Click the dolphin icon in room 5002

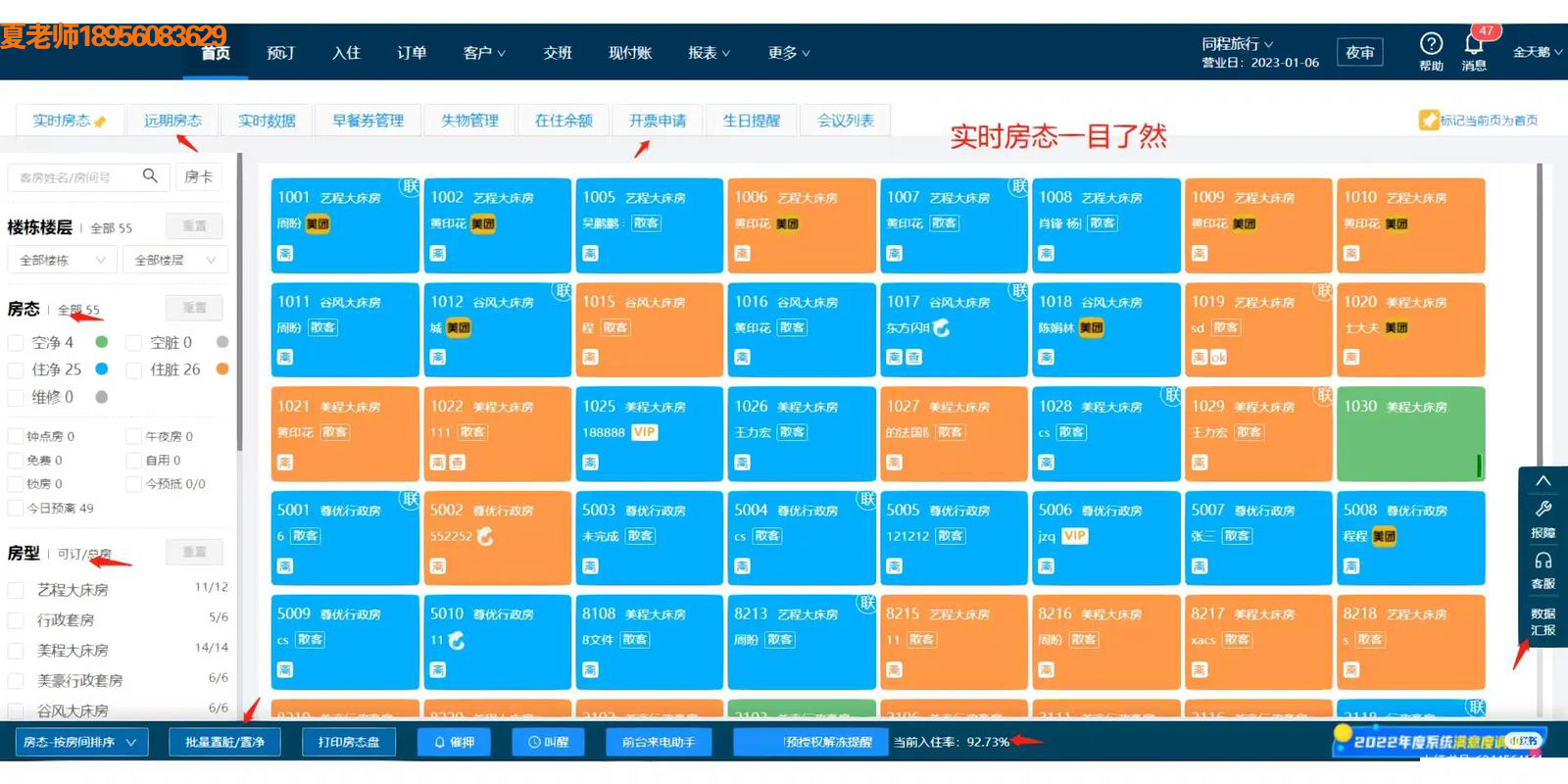(x=484, y=536)
